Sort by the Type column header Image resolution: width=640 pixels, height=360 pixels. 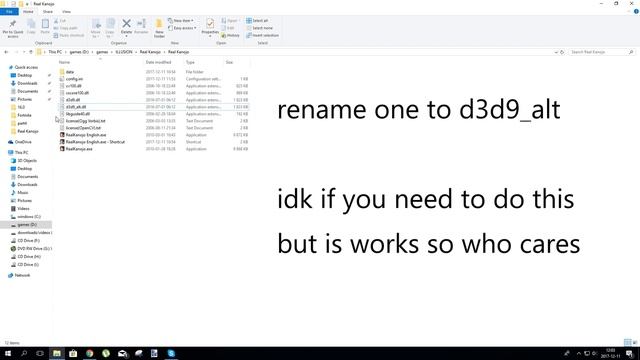[x=190, y=62]
